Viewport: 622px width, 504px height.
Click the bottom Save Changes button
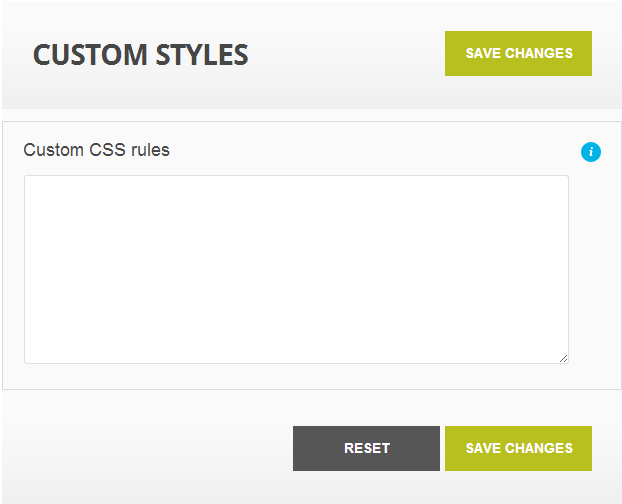click(x=518, y=448)
